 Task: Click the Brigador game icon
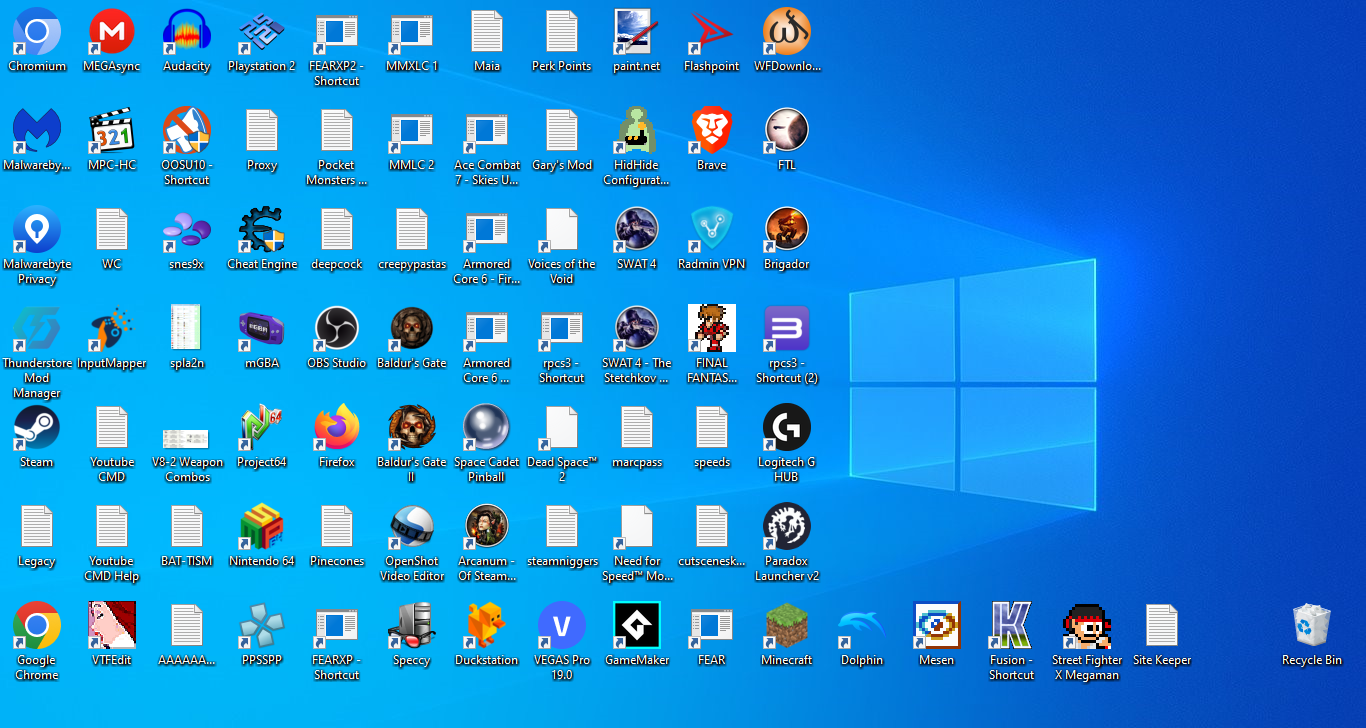787,230
